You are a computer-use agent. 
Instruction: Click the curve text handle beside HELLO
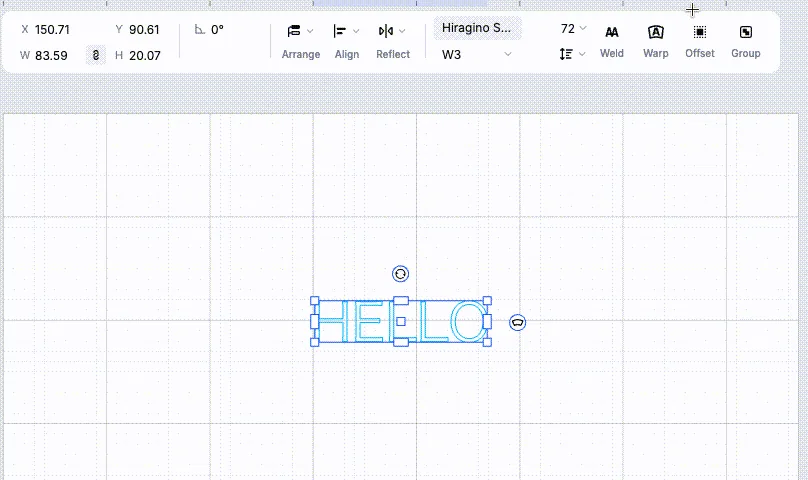pos(517,323)
